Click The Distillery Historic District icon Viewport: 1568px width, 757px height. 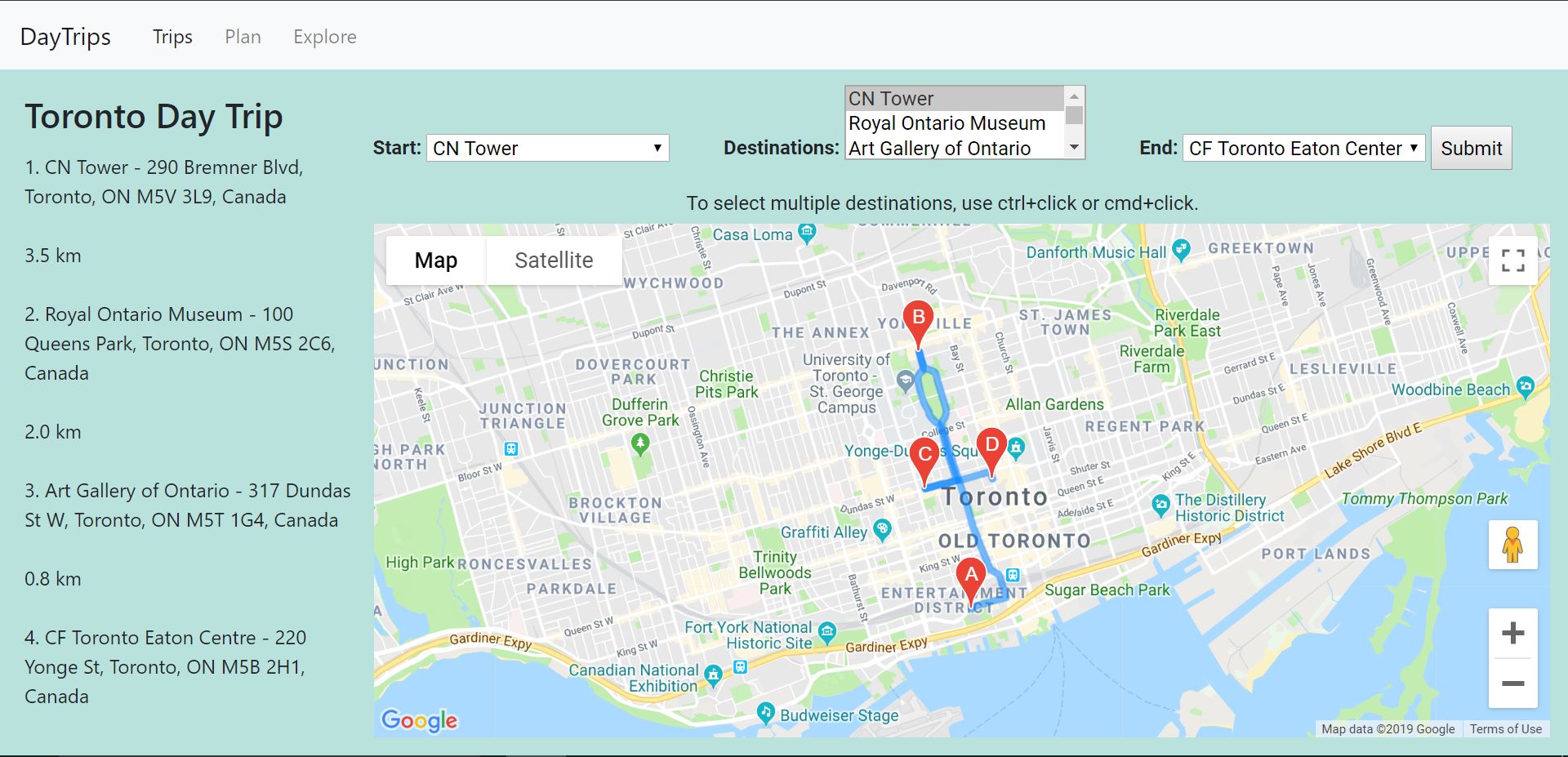1160,505
